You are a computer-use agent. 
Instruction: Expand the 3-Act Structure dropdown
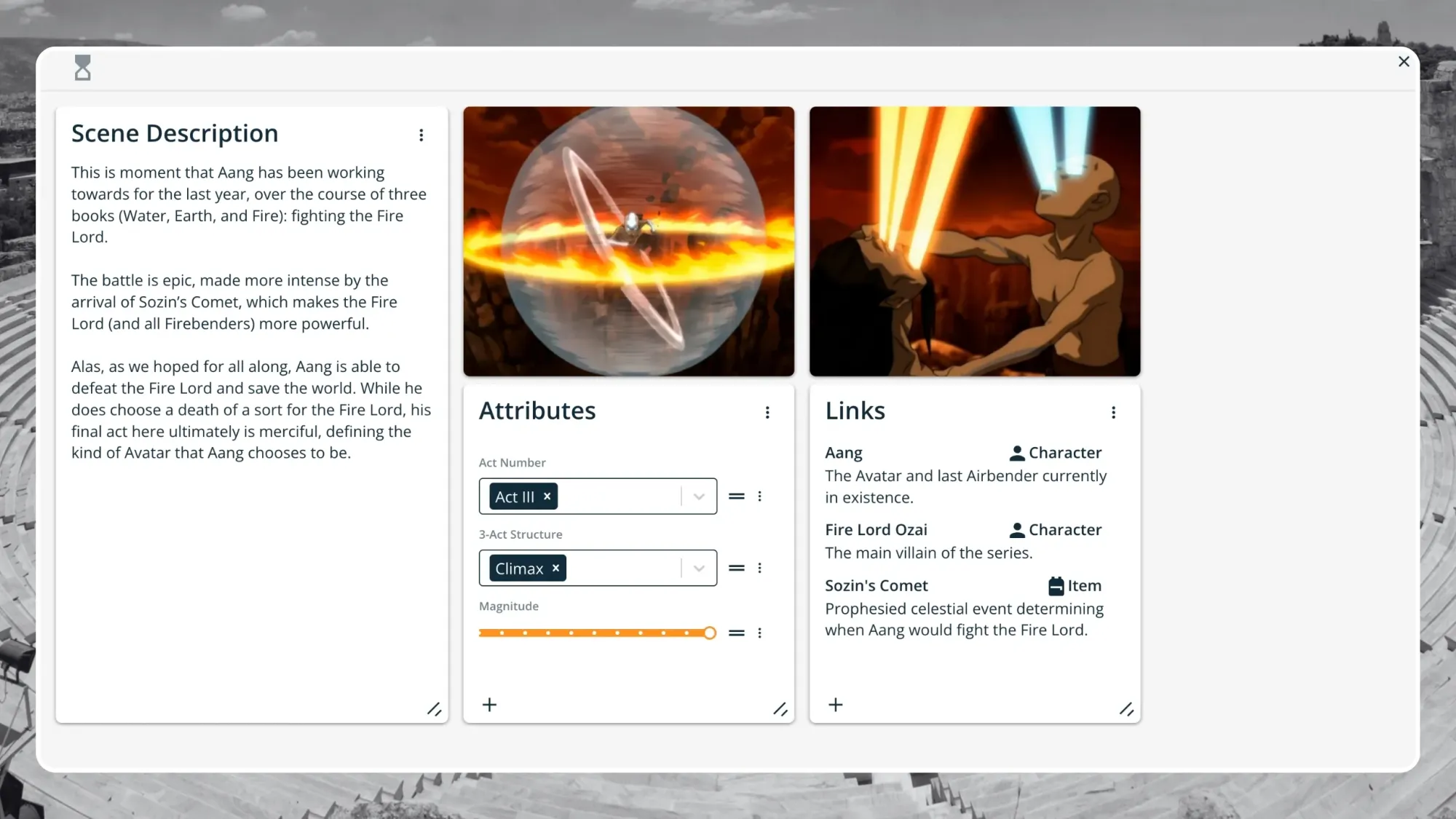[699, 568]
